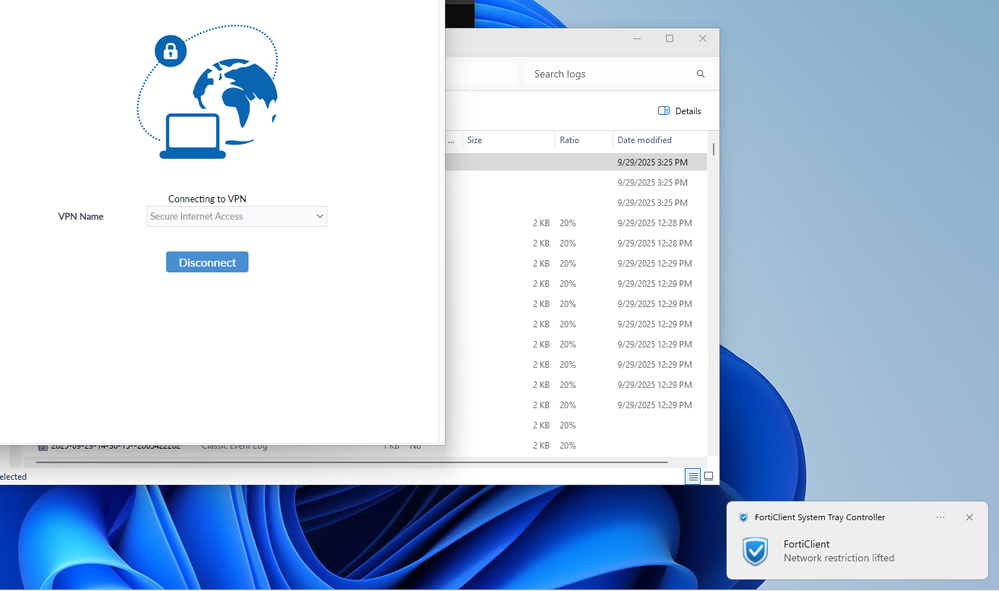Image resolution: width=999 pixels, height=591 pixels.
Task: Click the Disconnect VPN button
Action: [207, 262]
